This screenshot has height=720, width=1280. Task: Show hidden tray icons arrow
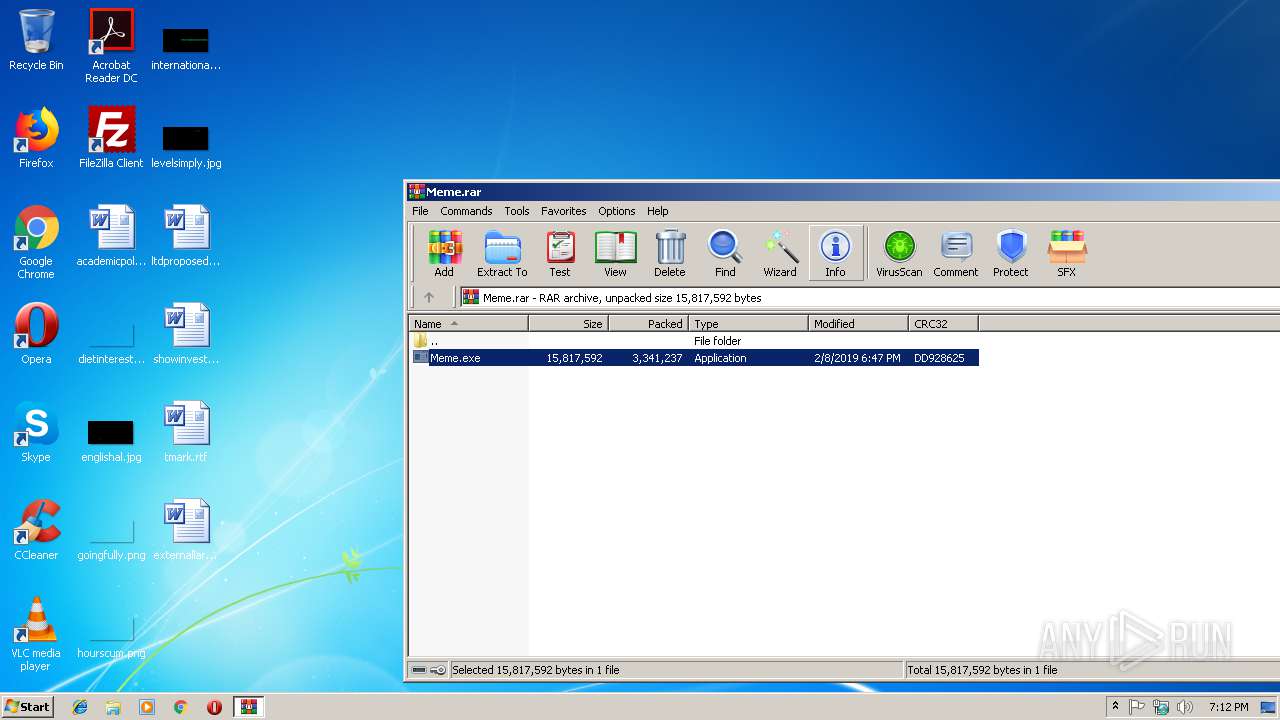click(x=1115, y=706)
